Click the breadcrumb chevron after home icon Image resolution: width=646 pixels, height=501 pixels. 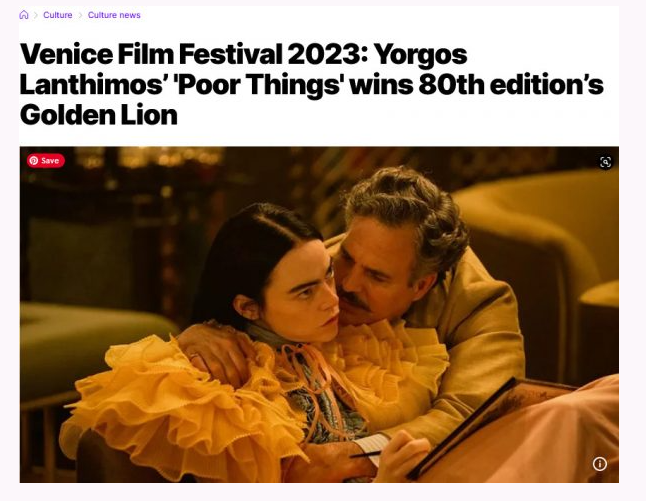(36, 15)
